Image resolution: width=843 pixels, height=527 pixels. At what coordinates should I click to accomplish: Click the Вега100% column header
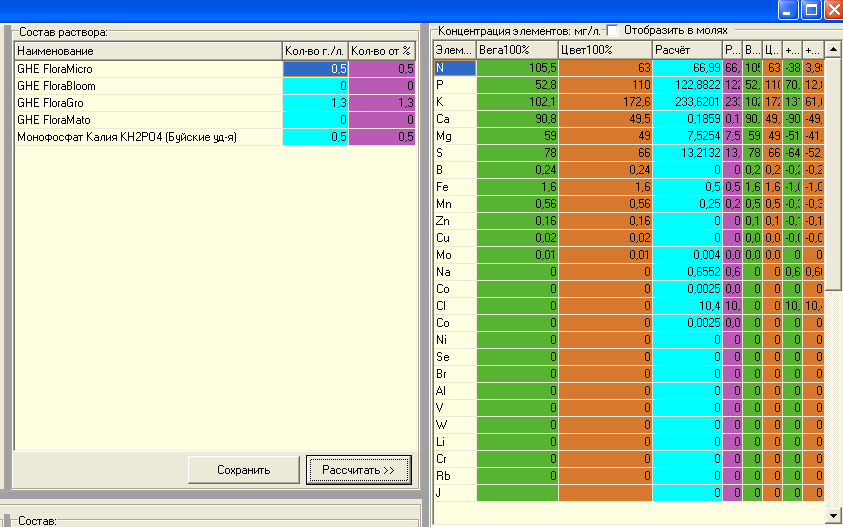point(517,50)
